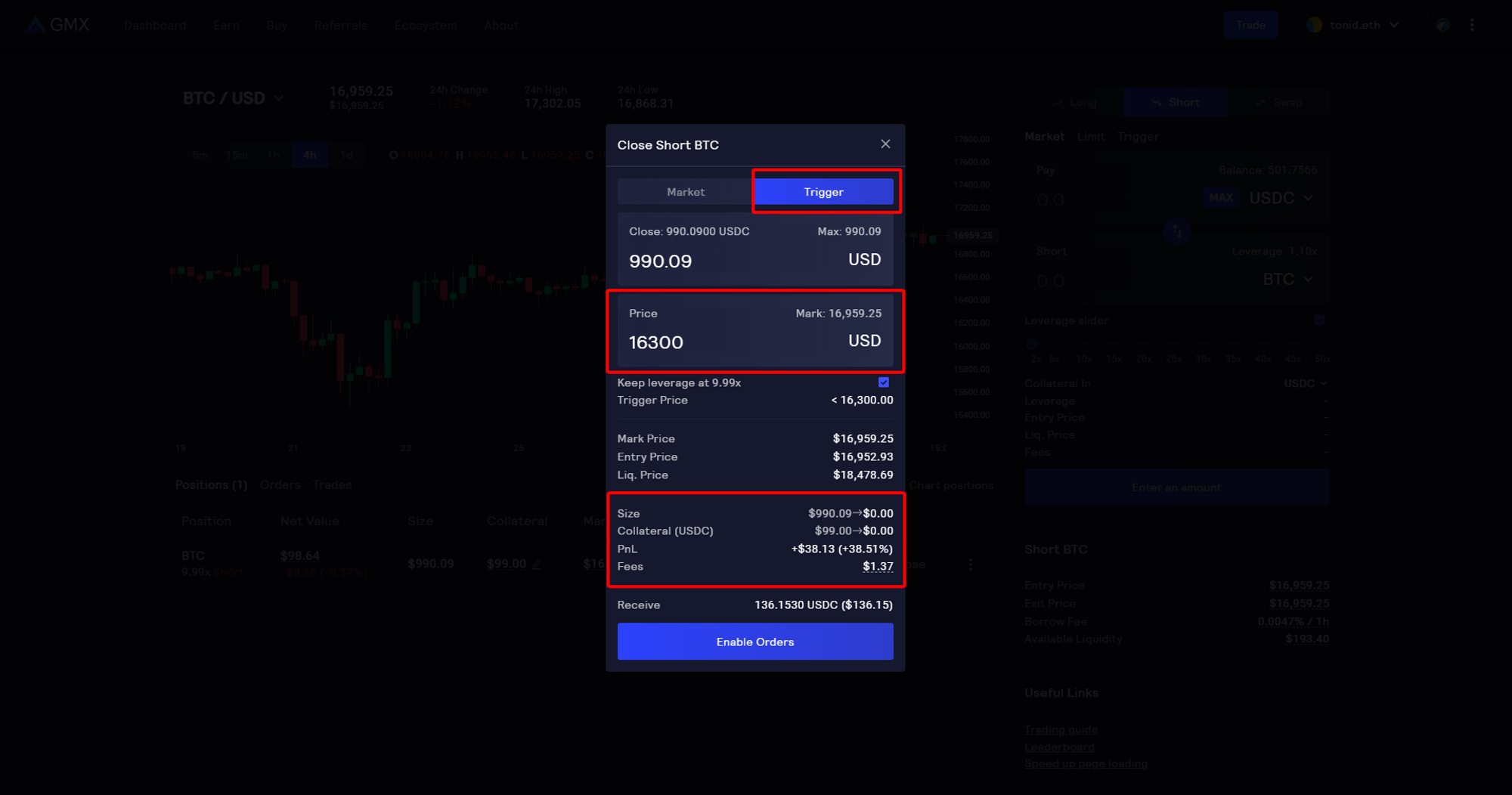Click the MAX button in Pay field
This screenshot has width=1512, height=795.
click(x=1221, y=198)
